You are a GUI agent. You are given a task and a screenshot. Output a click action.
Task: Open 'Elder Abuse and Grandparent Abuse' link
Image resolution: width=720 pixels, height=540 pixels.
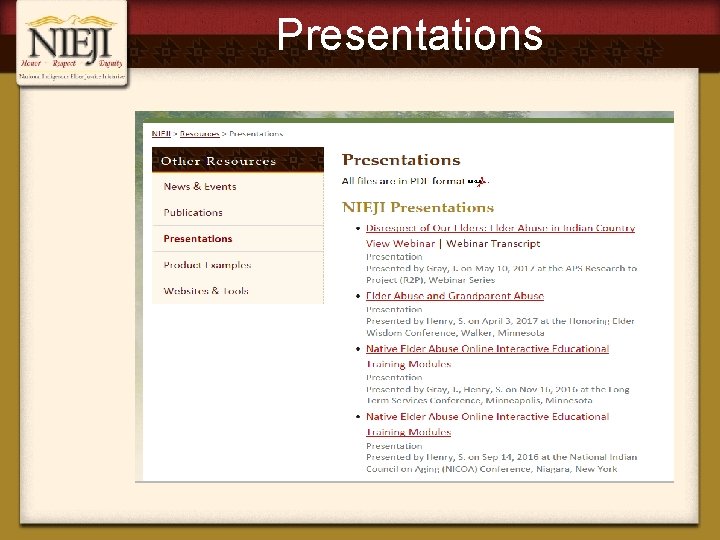pyautogui.click(x=455, y=296)
